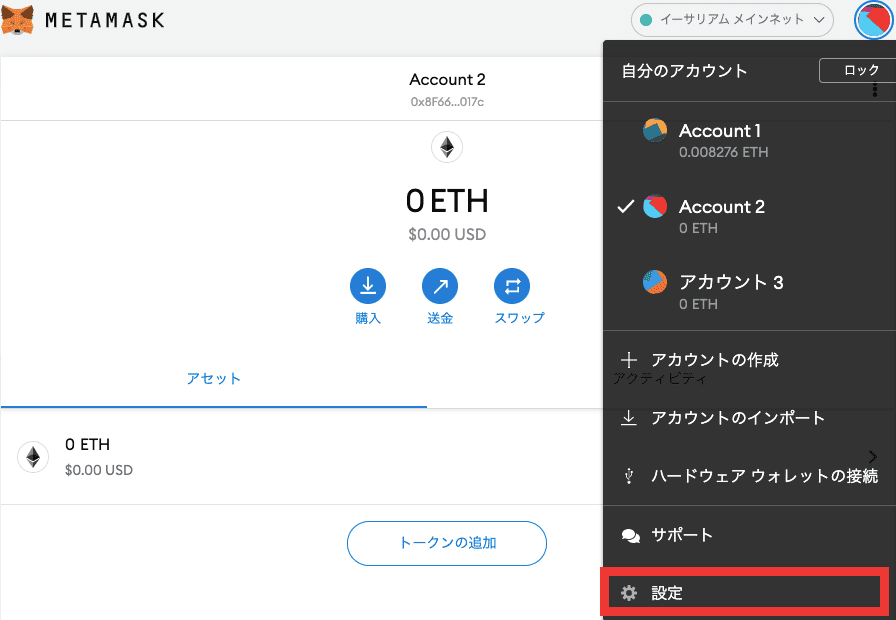Click the 送金 (send) round button
The width and height of the screenshot is (896, 620).
click(439, 286)
